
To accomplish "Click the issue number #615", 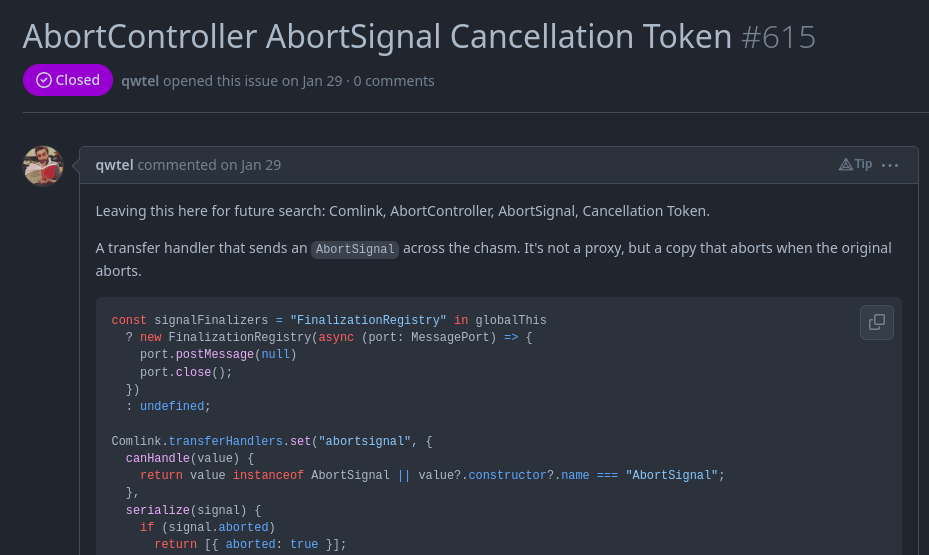I will coord(779,37).
